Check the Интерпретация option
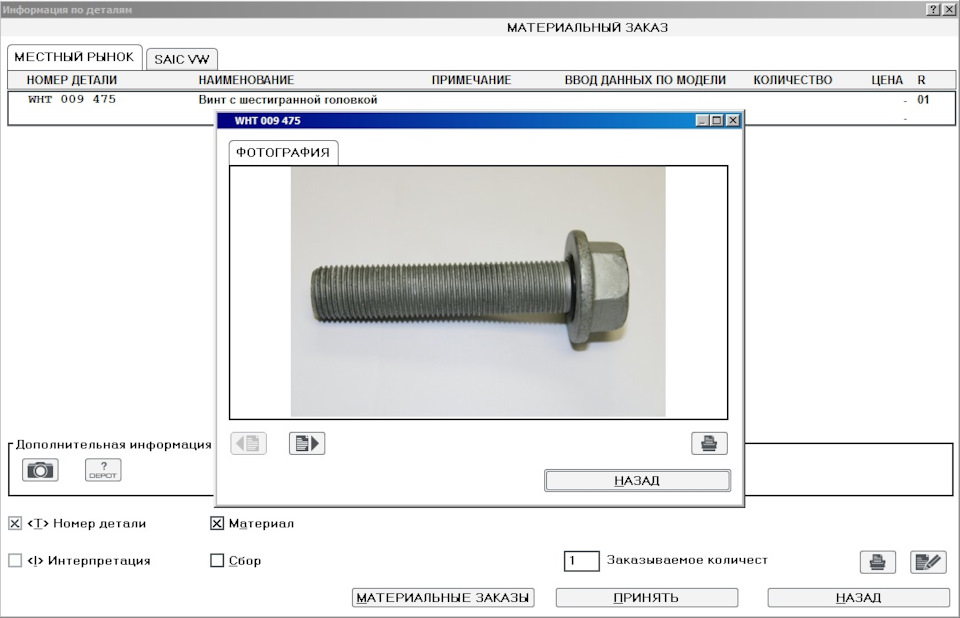960x618 pixels. pos(14,560)
